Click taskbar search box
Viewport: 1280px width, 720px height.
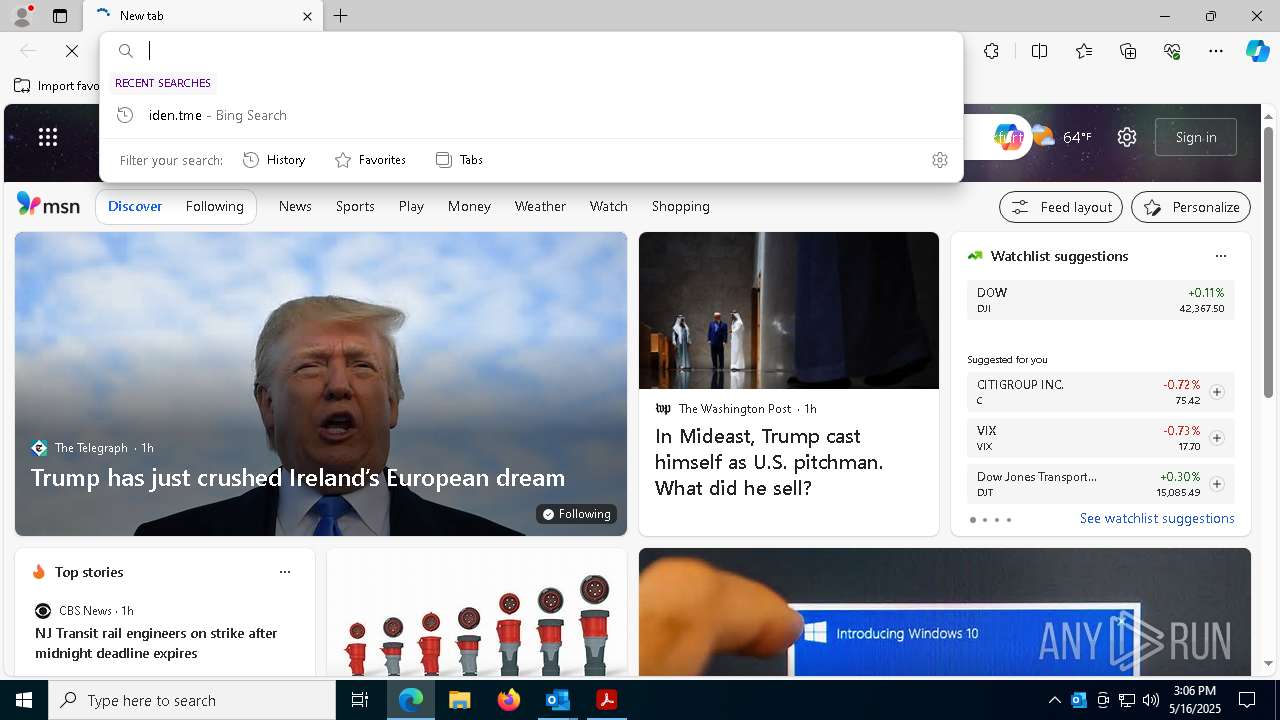pyautogui.click(x=192, y=700)
